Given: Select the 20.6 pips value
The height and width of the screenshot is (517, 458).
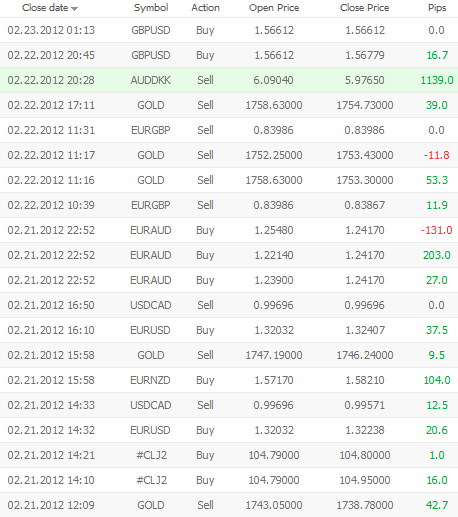Looking at the screenshot, I should pos(437,430).
